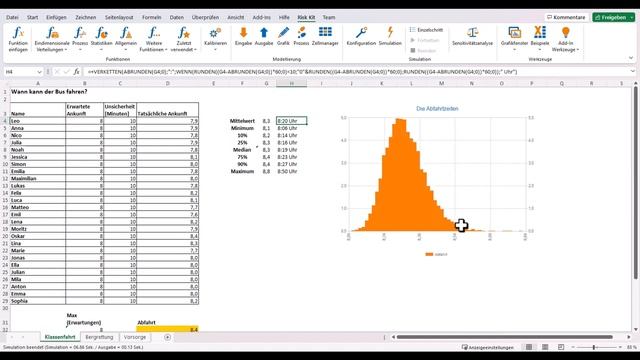Image resolution: width=640 pixels, height=360 pixels.
Task: Switch to the Daten ribbon tab
Action: [x=177, y=17]
